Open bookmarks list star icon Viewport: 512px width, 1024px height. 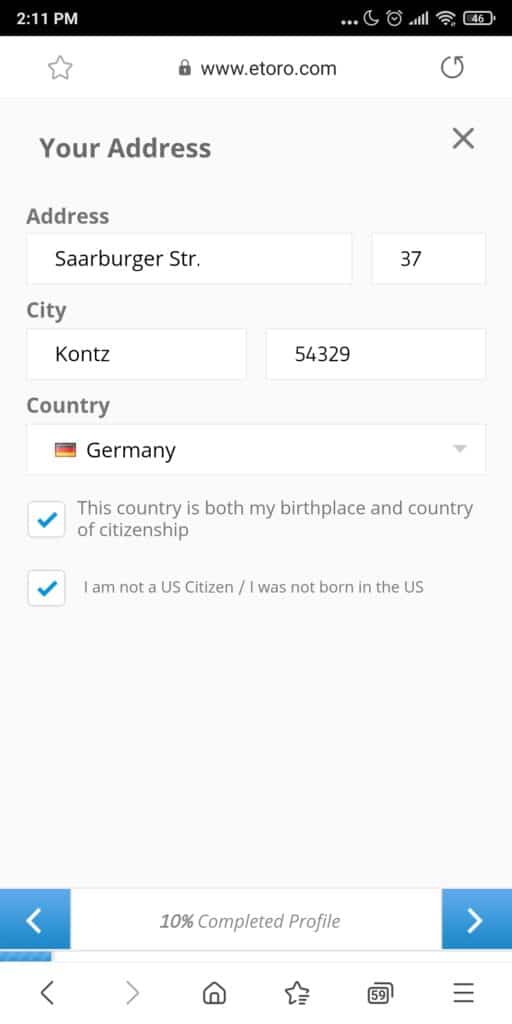(297, 993)
